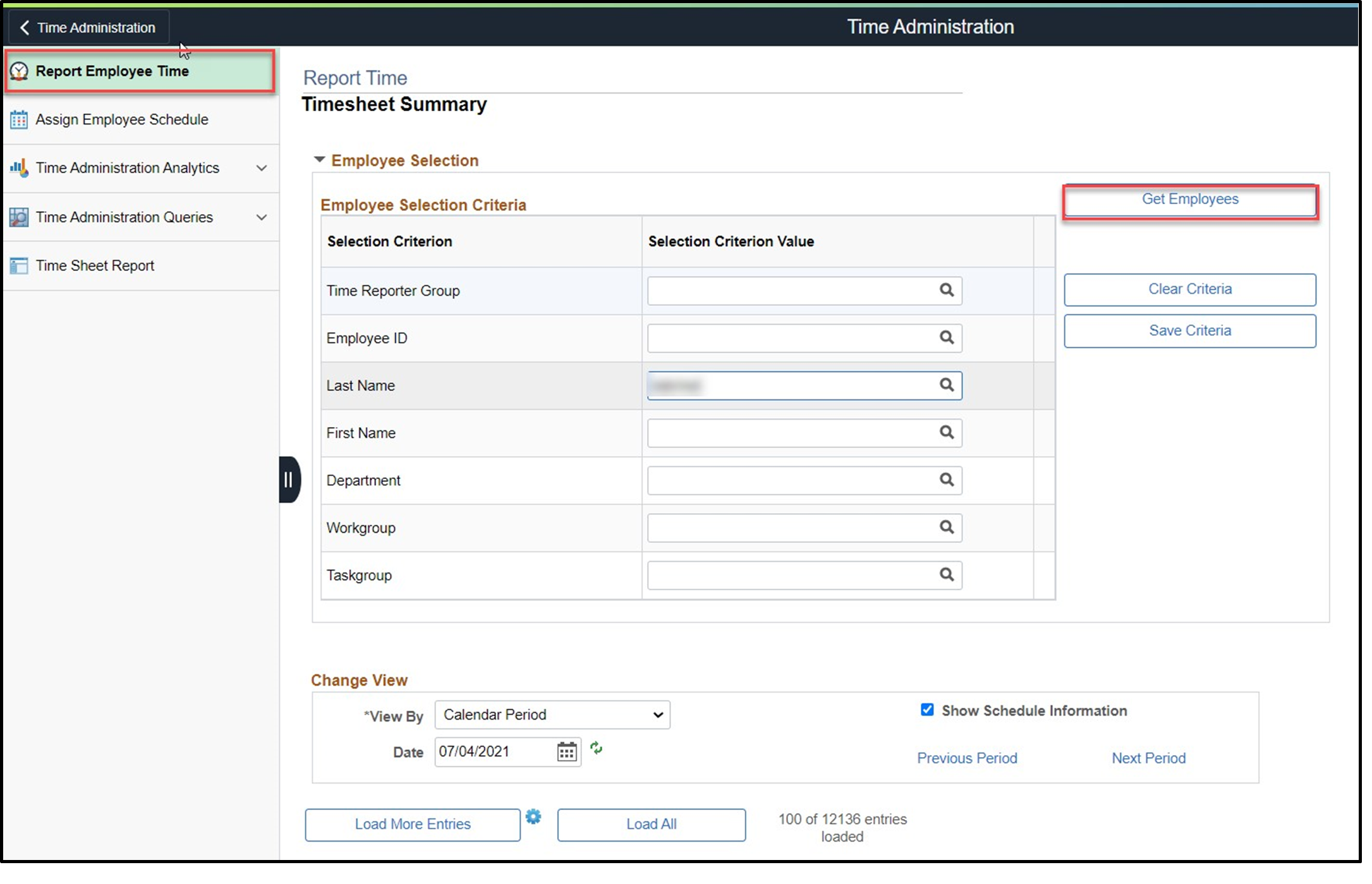Expand Time Administration Queries section
Image resolution: width=1372 pixels, height=884 pixels.
(262, 217)
